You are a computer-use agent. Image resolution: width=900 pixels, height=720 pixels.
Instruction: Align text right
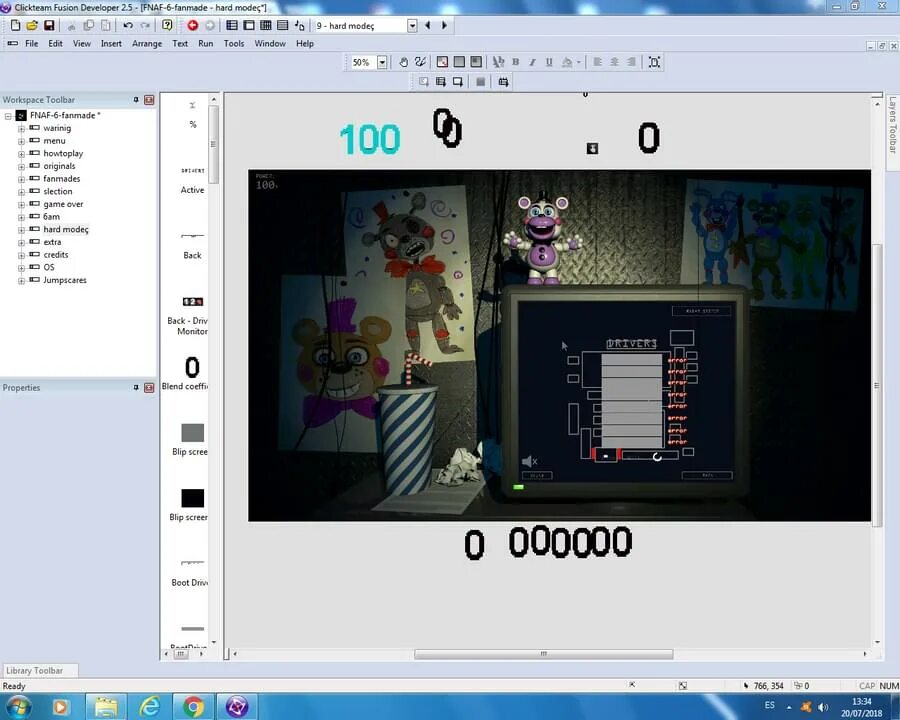tap(631, 62)
